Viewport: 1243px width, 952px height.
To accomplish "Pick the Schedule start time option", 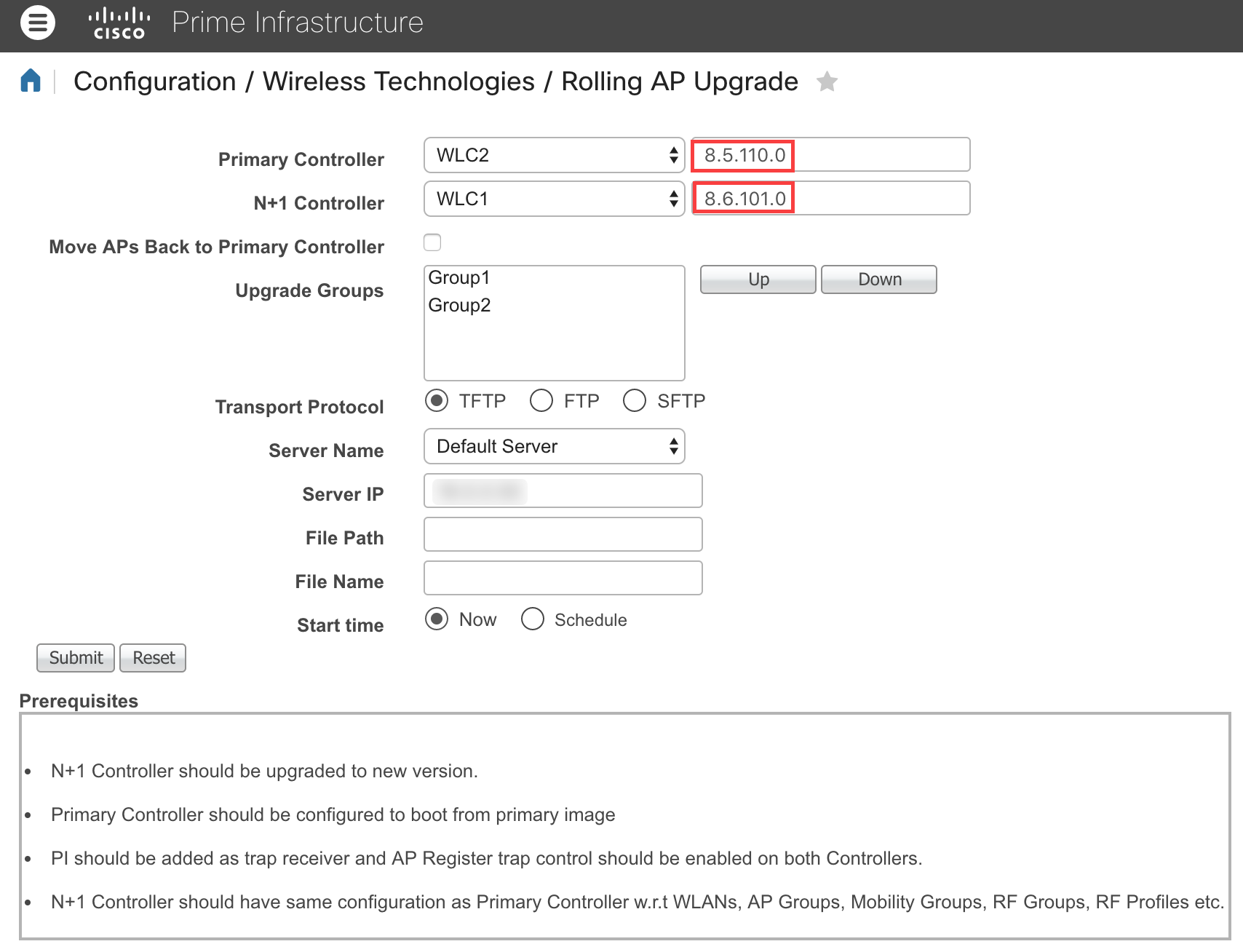I will (x=533, y=619).
